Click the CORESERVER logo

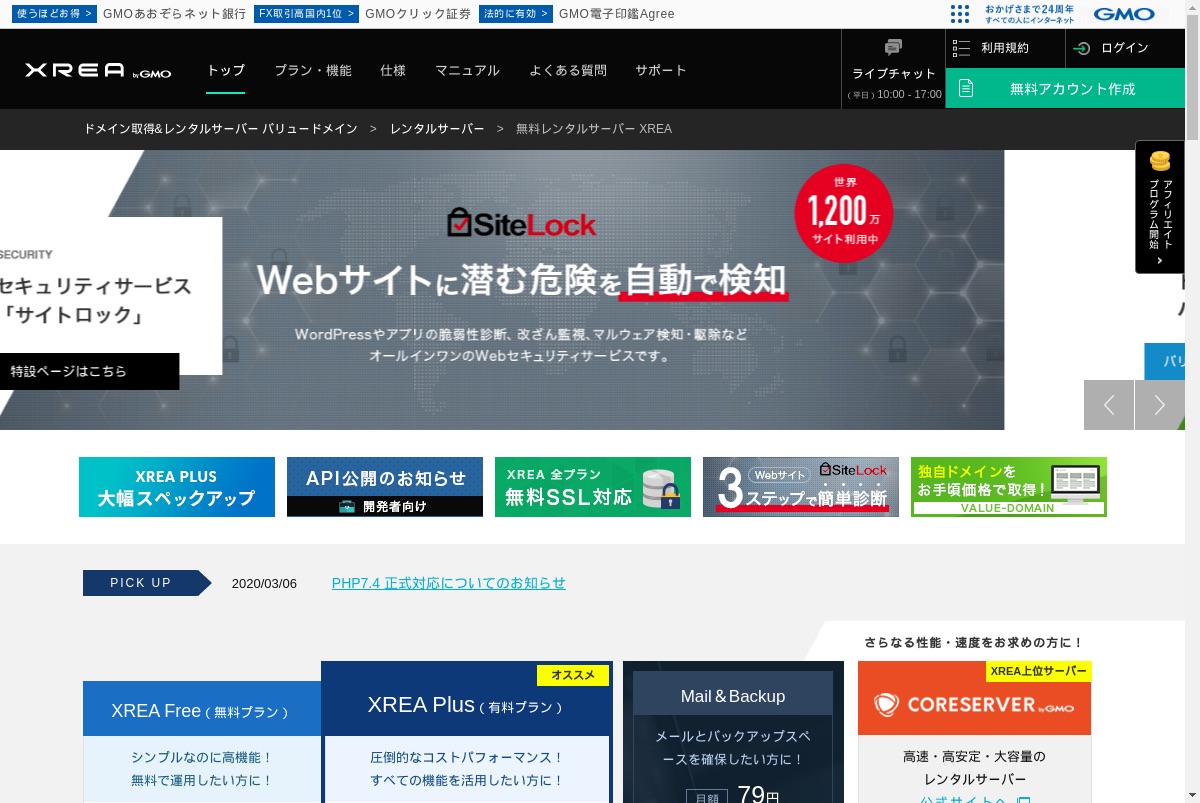click(974, 705)
